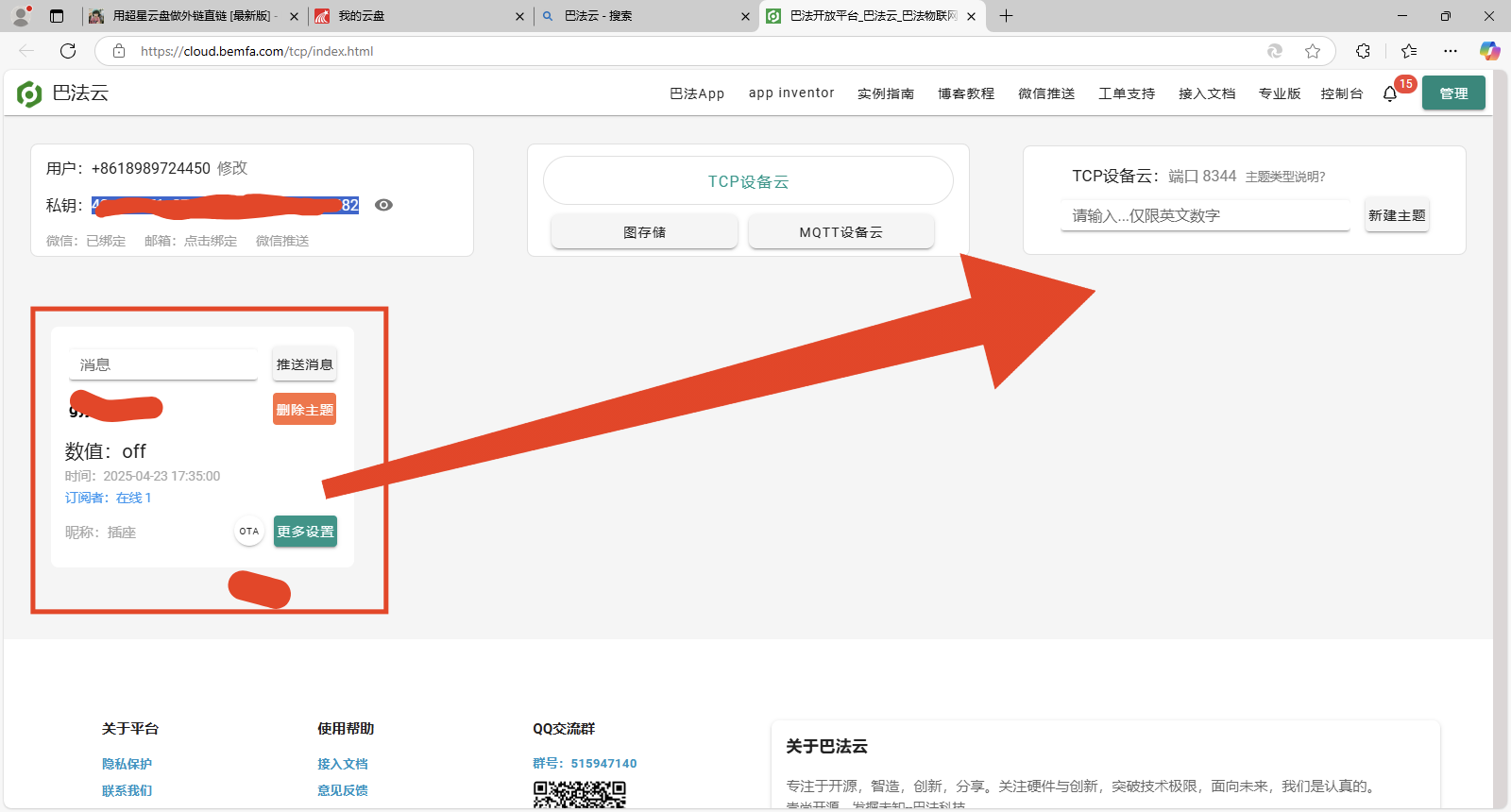Open the 隐私保护 footer link
Viewport: 1511px width, 812px height.
tap(127, 764)
